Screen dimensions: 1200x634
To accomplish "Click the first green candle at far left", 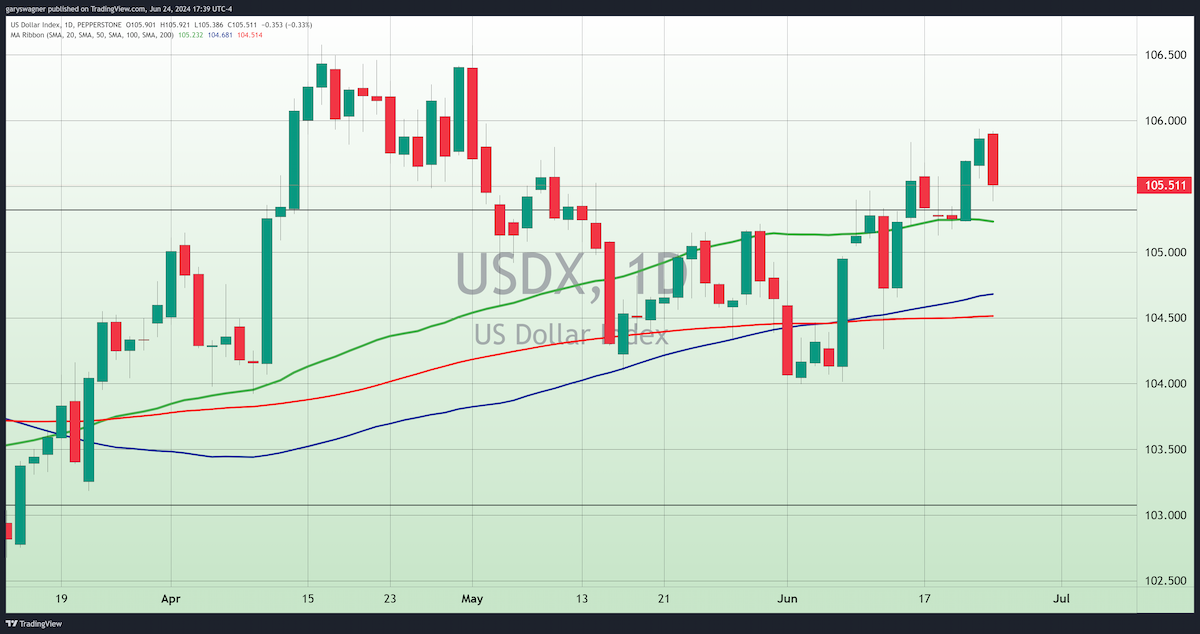I will [x=20, y=504].
